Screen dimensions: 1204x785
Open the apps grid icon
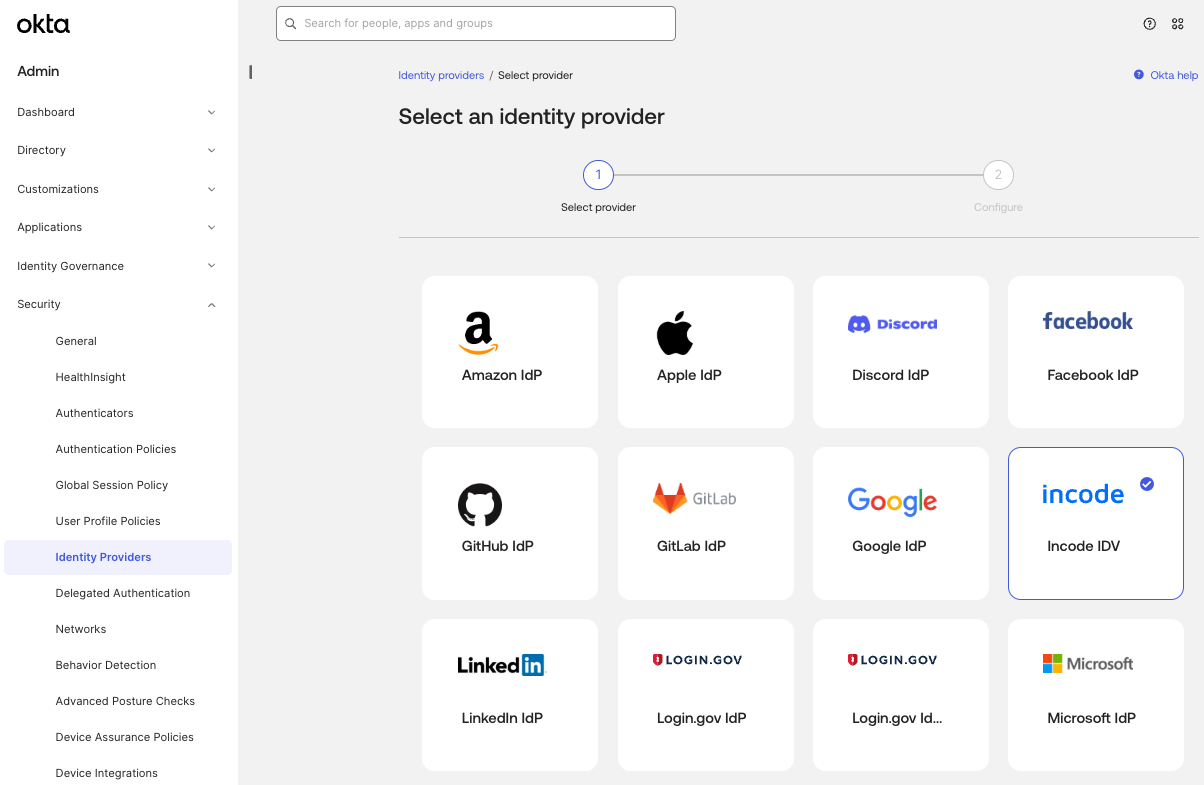(x=1177, y=24)
